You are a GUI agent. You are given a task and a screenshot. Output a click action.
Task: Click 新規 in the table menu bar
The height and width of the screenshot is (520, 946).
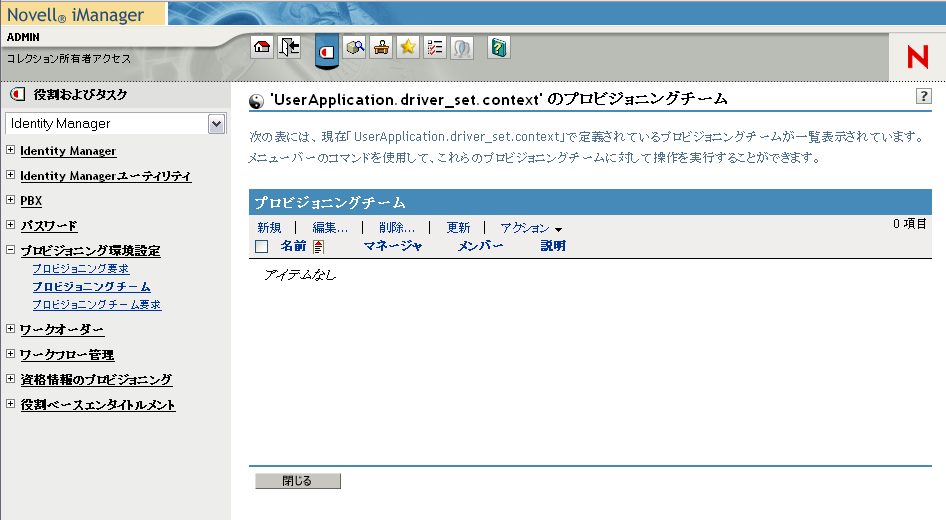[269, 227]
